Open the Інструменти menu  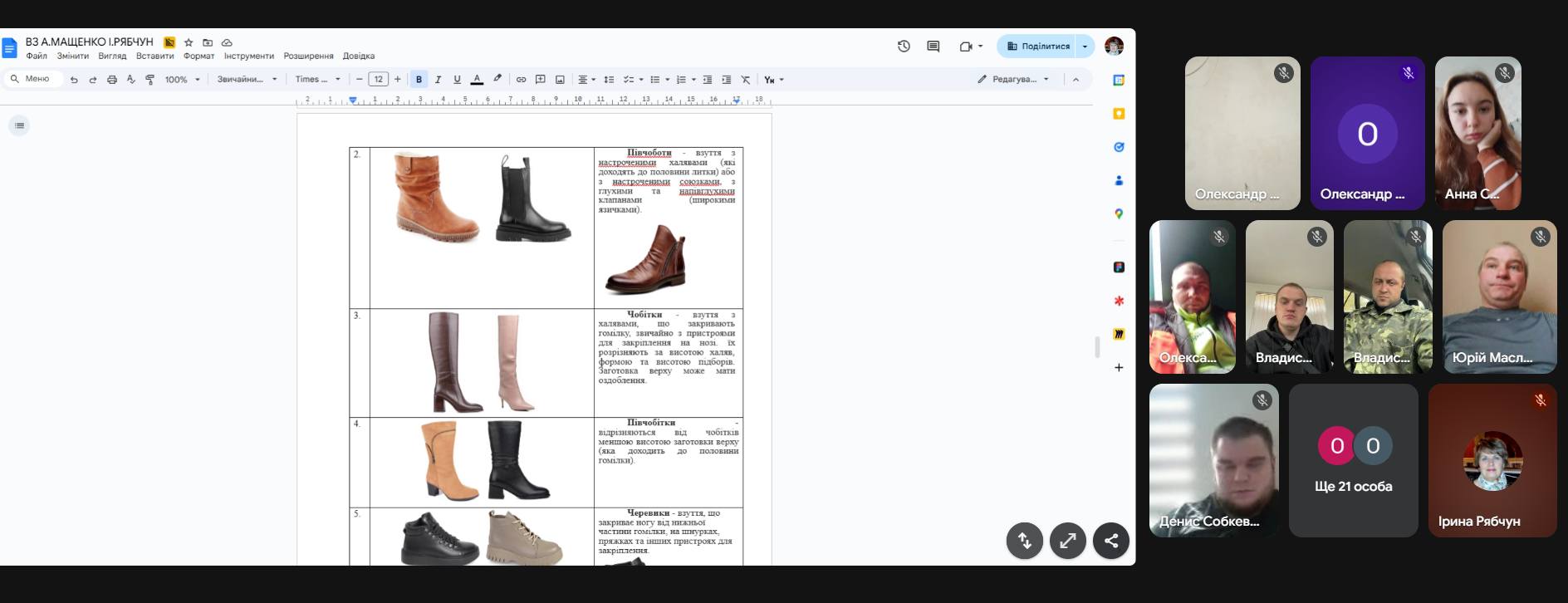point(248,56)
